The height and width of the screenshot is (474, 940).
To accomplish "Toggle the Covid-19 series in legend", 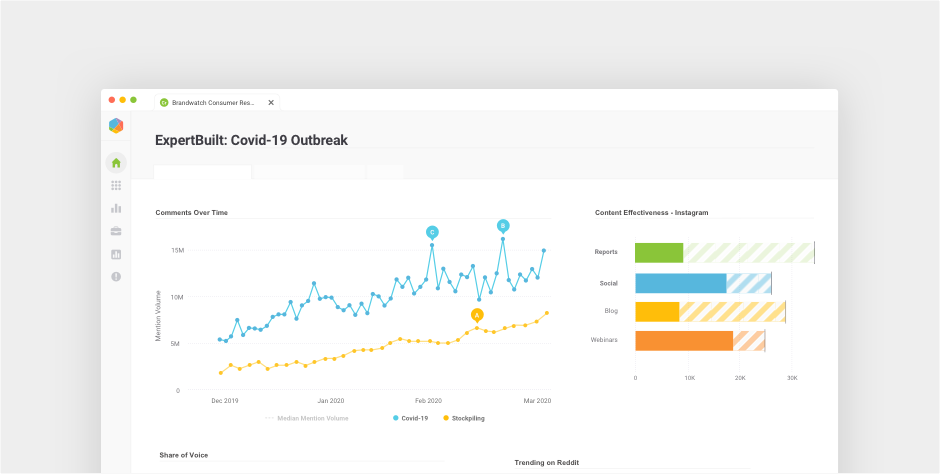I will pos(410,418).
